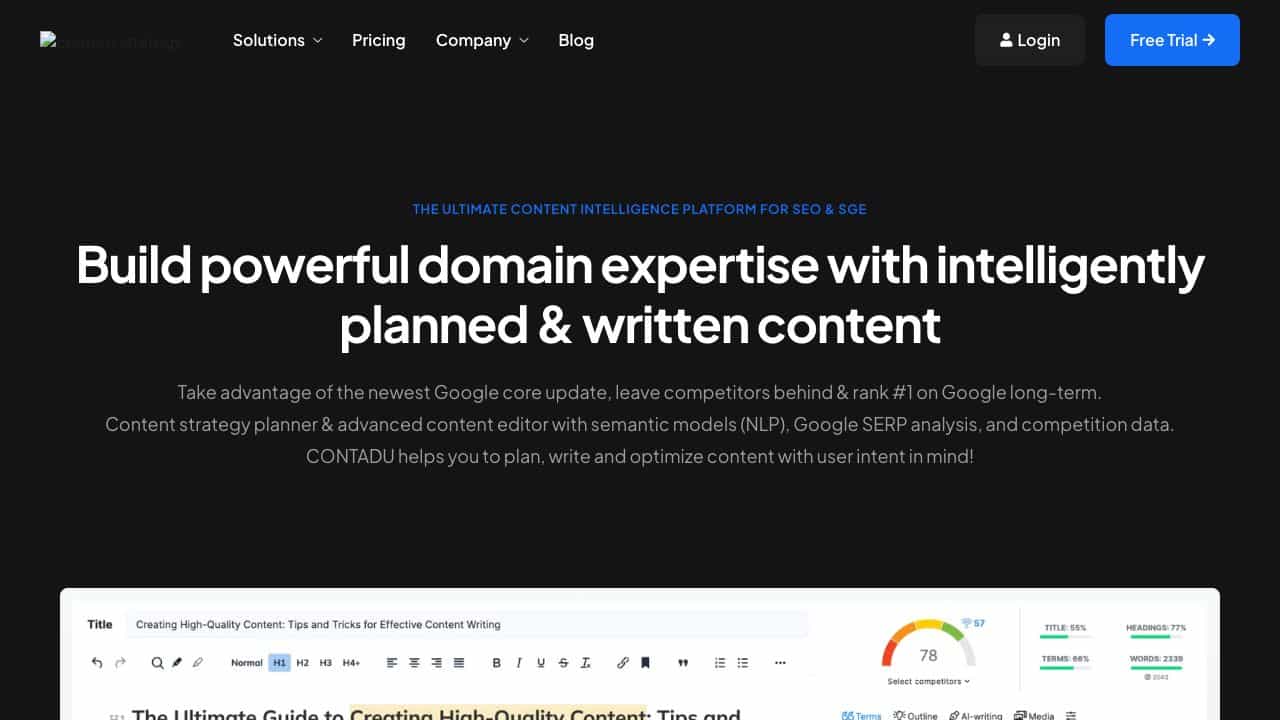1280x720 pixels.
Task: Click the TERMS: 66% indicator
Action: point(1066,663)
